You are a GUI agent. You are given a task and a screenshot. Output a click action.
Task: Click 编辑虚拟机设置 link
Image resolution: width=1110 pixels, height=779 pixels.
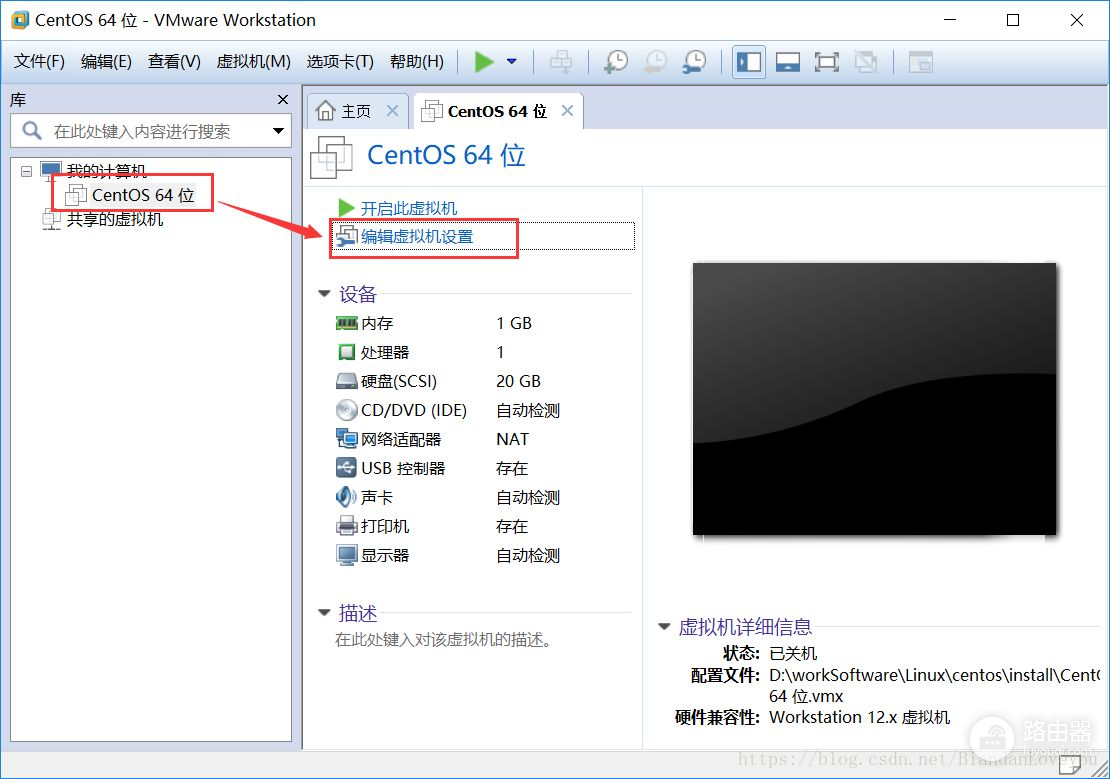click(416, 237)
